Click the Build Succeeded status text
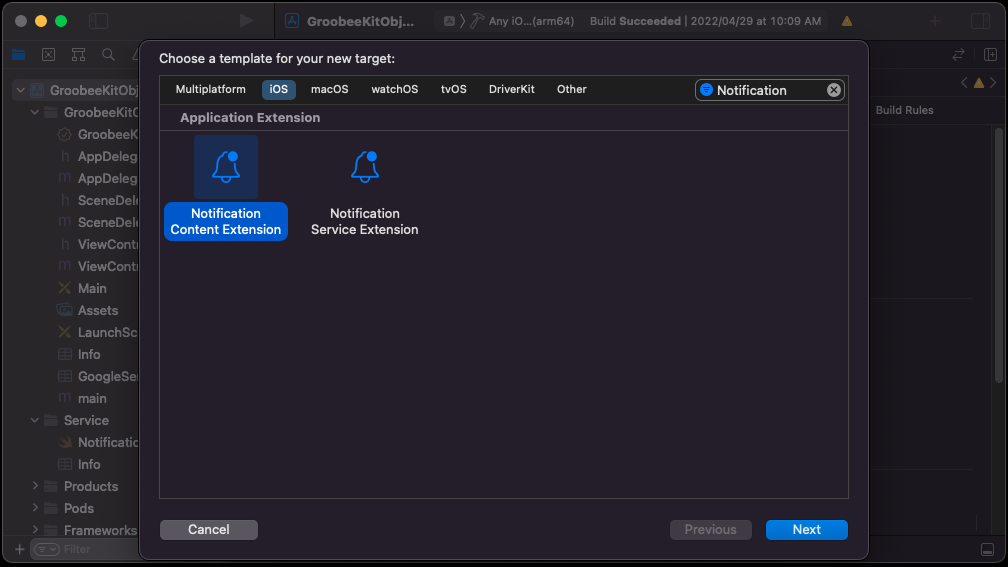The image size is (1008, 567). click(x=635, y=21)
